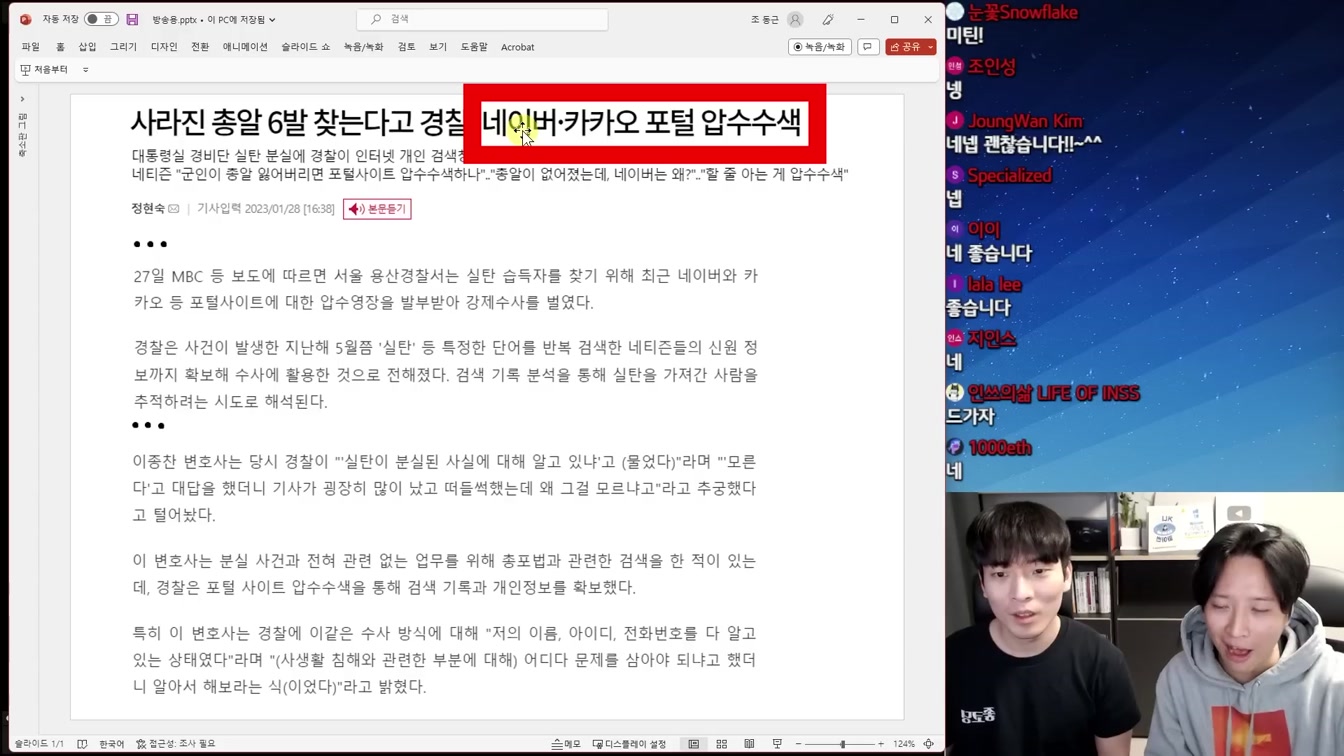
Task: Select the 전환 ribbon tab
Action: click(x=200, y=47)
